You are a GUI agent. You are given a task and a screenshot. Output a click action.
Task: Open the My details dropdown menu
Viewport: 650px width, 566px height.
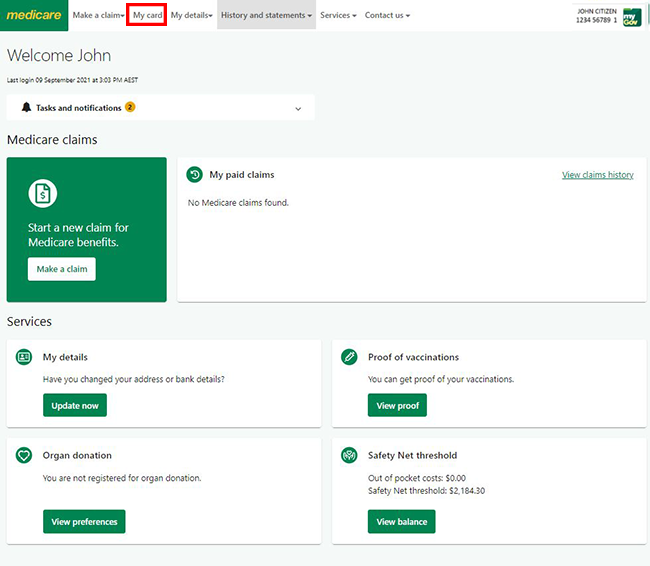coord(192,15)
